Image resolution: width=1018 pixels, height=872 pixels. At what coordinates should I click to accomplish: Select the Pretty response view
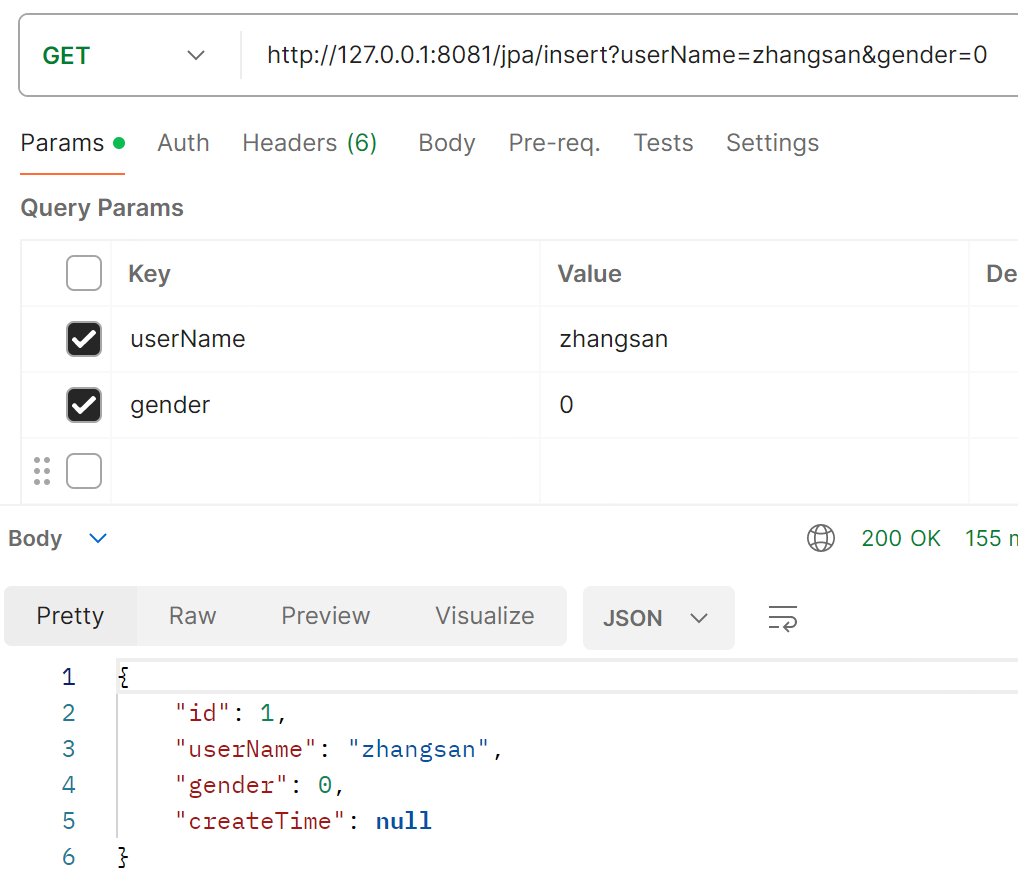(70, 616)
